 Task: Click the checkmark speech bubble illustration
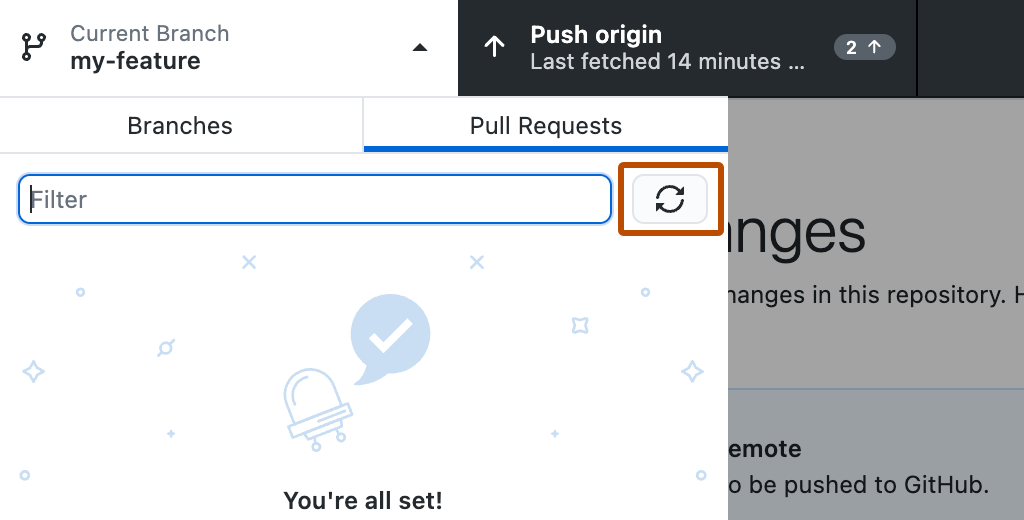point(390,338)
